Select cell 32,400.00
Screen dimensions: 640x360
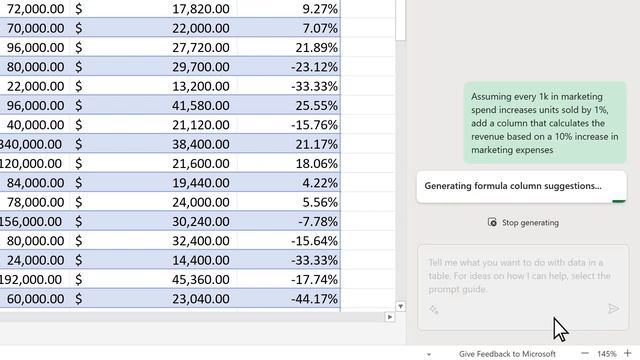pyautogui.click(x=153, y=241)
